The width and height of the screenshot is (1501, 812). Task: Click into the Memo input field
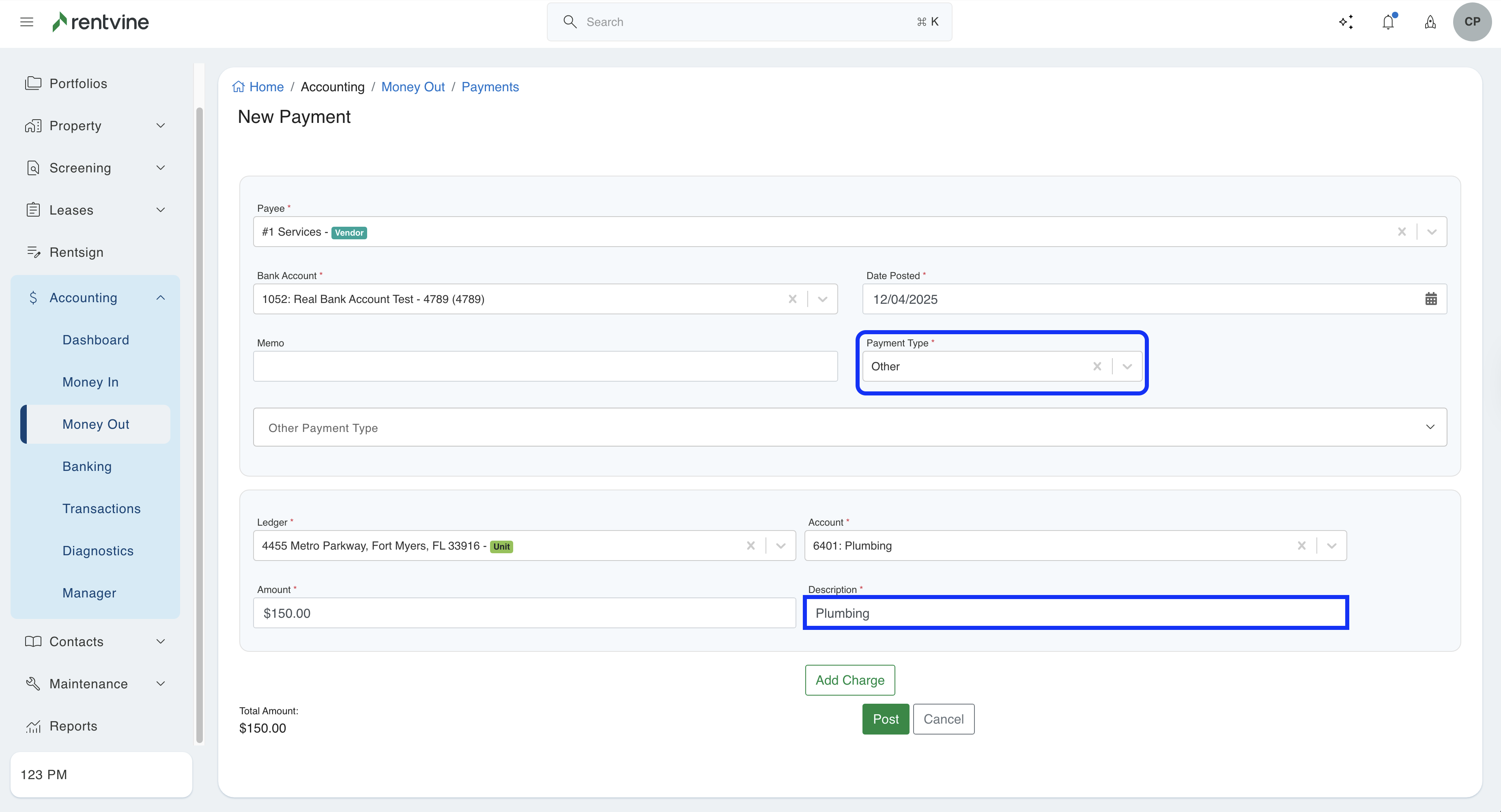(545, 366)
